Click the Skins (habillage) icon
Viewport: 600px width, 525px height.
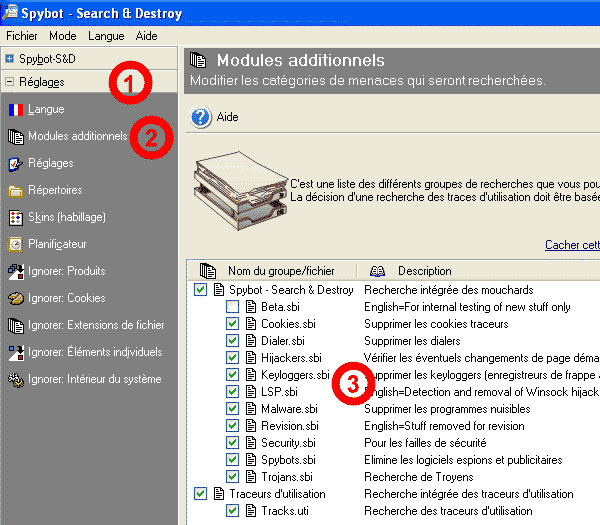point(16,217)
